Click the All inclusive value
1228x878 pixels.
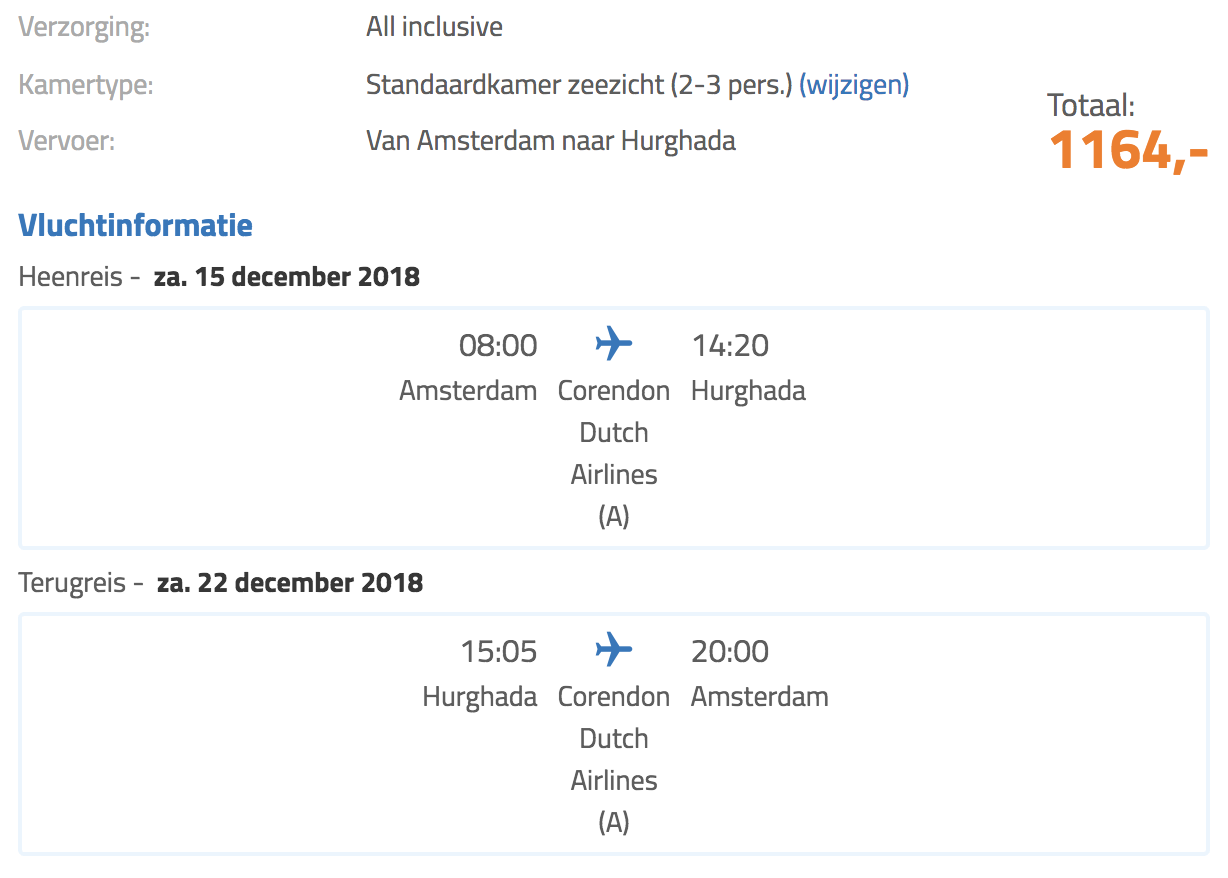pyautogui.click(x=434, y=27)
